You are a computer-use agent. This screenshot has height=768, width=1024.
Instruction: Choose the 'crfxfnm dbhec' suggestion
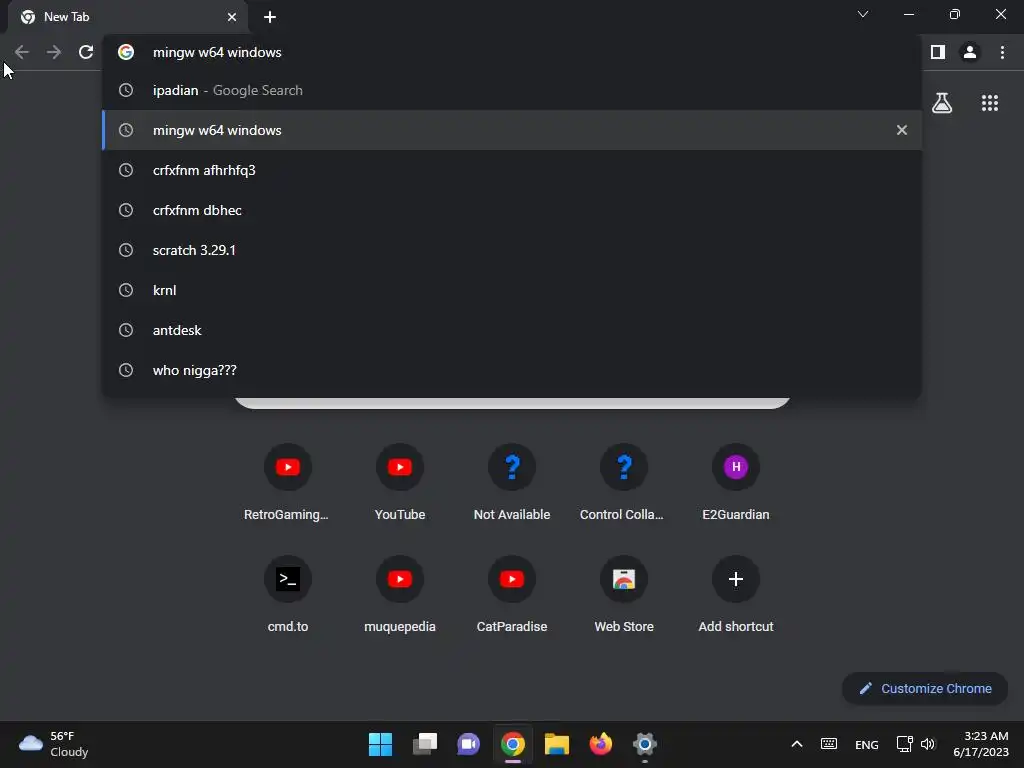512,210
